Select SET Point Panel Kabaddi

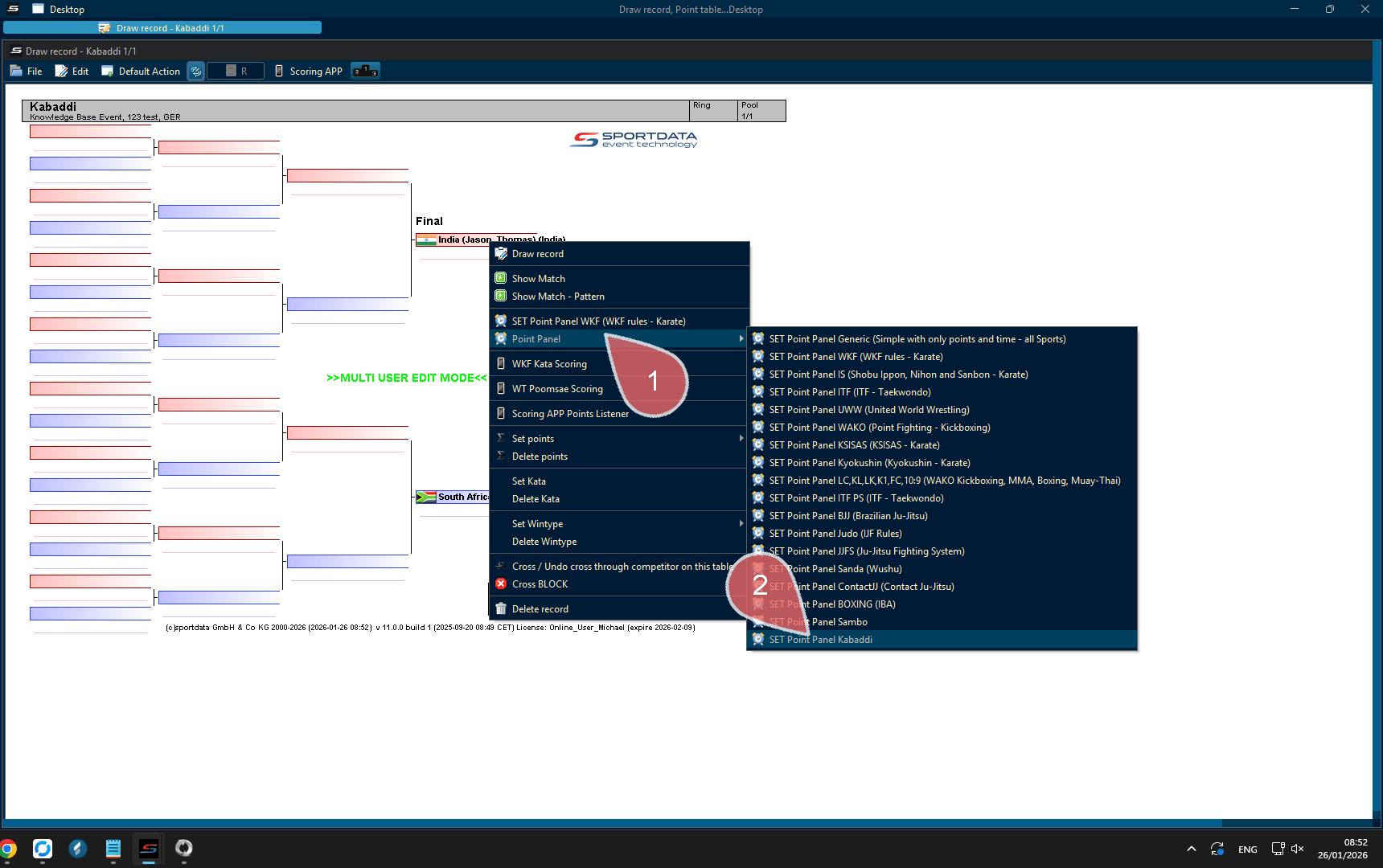tap(820, 640)
